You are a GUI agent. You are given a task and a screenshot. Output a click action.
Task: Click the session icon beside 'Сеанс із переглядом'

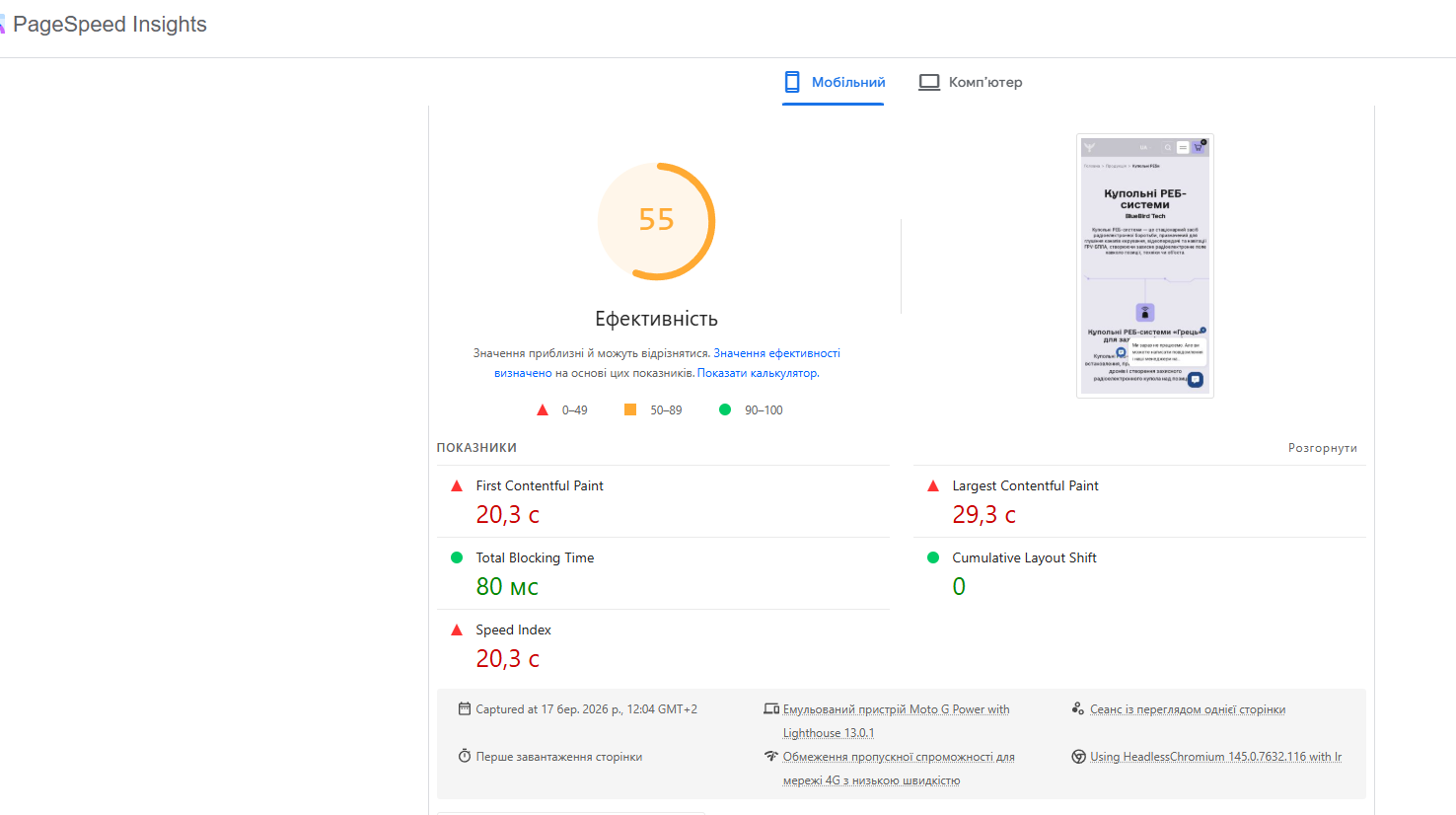(x=1078, y=708)
